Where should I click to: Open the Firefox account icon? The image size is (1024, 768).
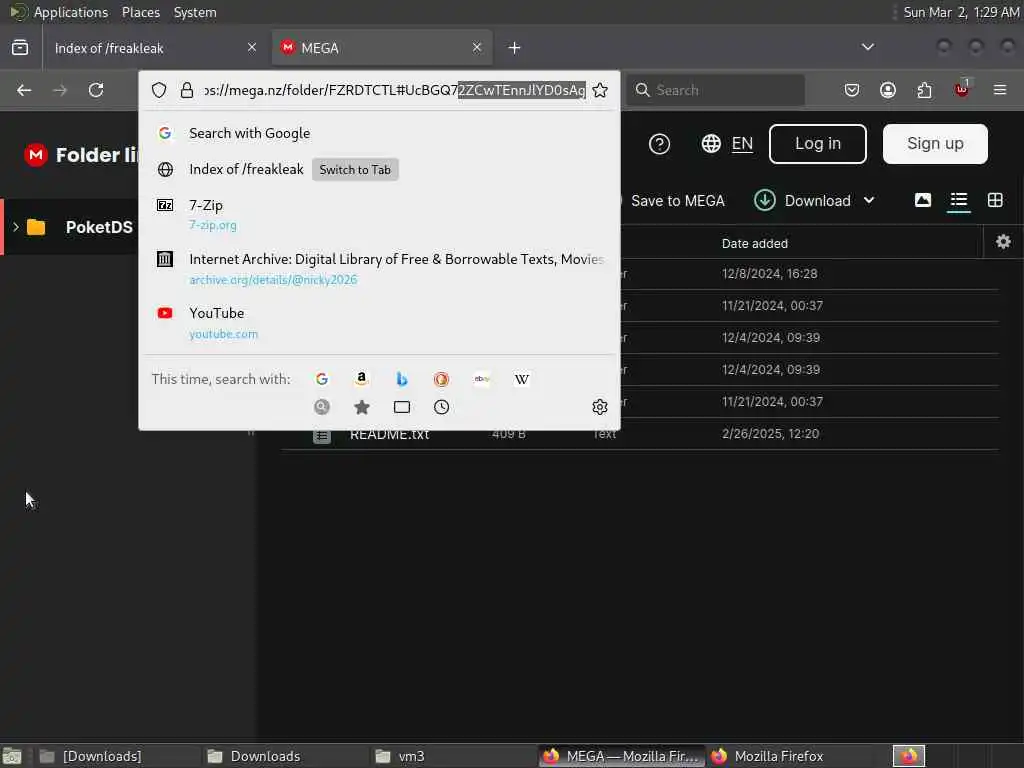(x=888, y=90)
